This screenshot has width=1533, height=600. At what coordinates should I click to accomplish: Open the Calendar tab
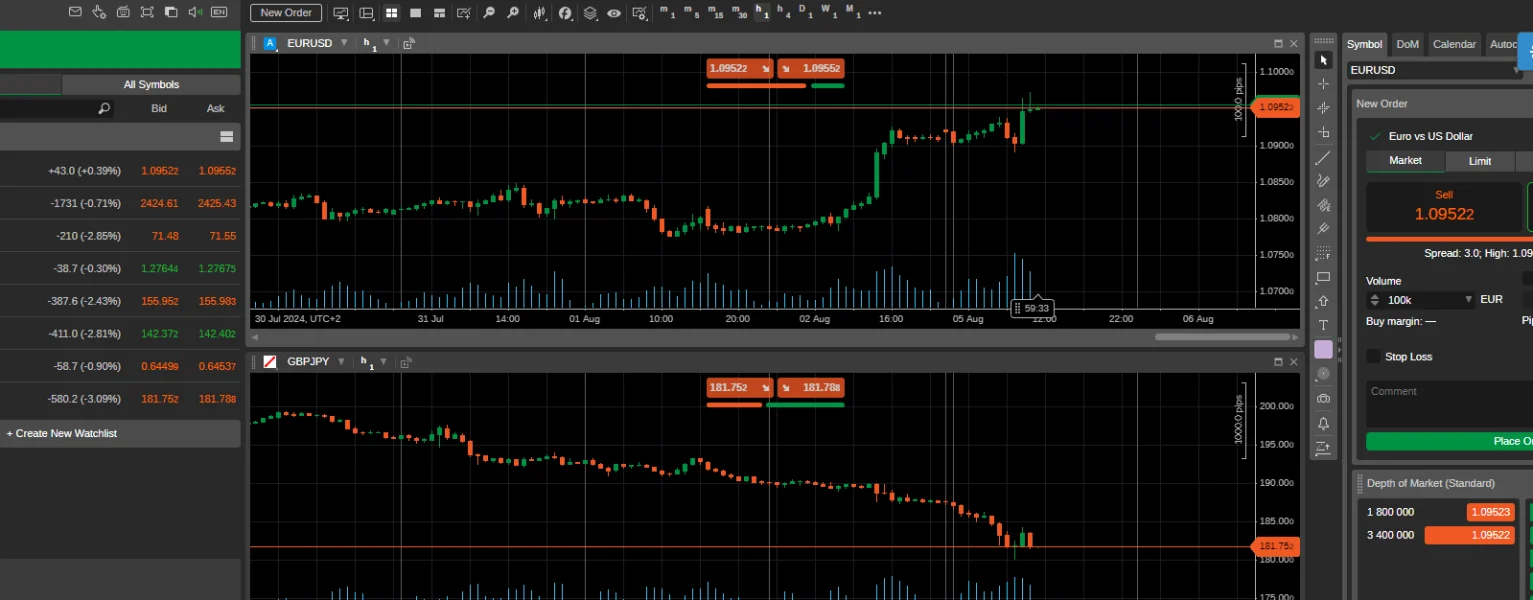[1454, 44]
